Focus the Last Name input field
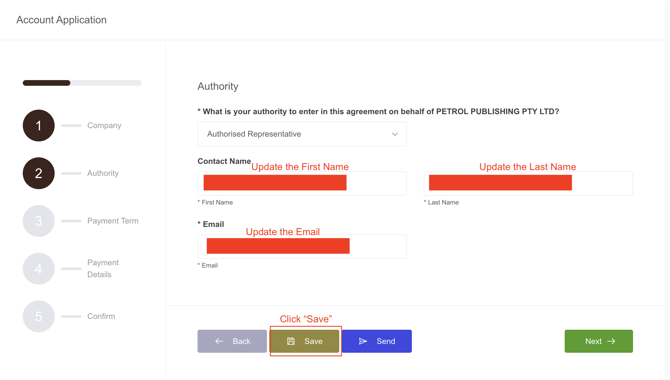The height and width of the screenshot is (380, 670). (528, 183)
